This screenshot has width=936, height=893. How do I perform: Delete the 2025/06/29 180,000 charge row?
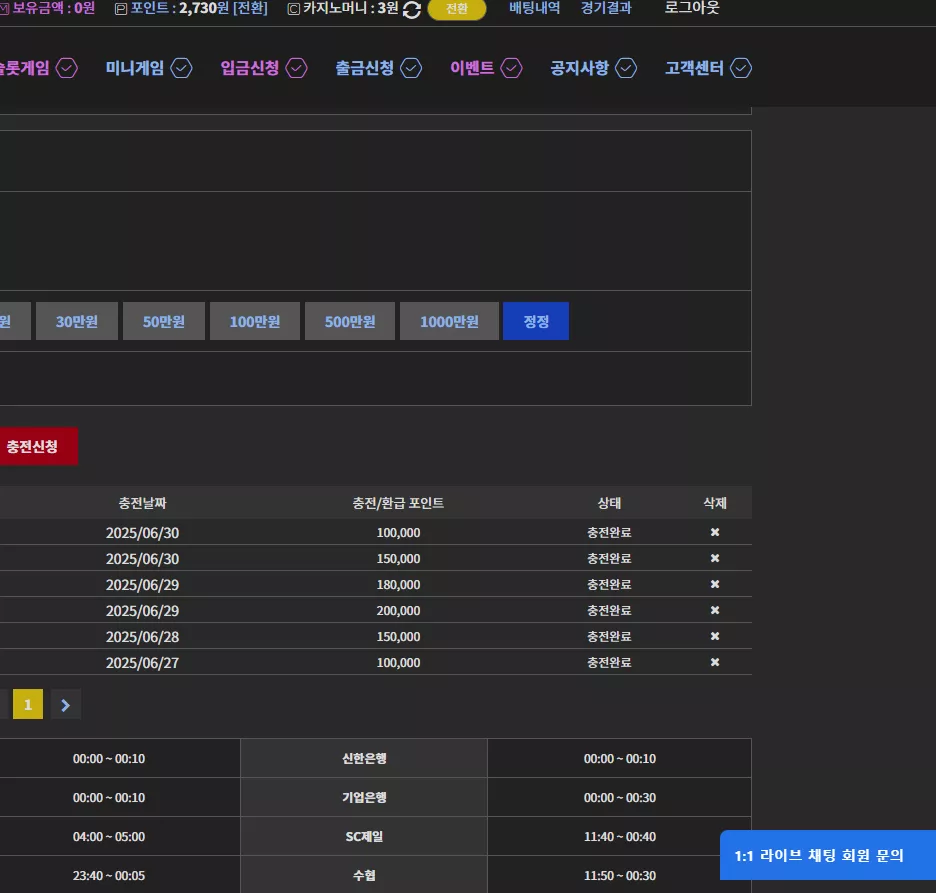click(x=715, y=584)
